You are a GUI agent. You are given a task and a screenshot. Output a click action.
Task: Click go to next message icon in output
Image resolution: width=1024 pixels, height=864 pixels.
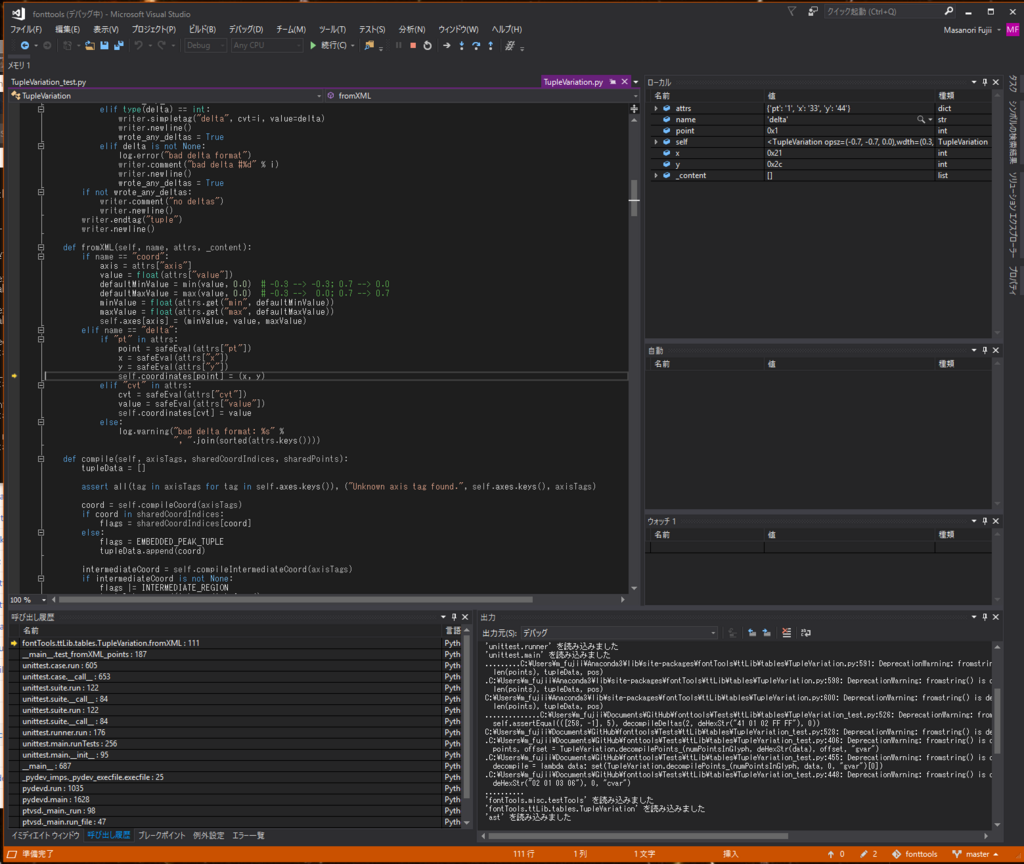point(767,633)
